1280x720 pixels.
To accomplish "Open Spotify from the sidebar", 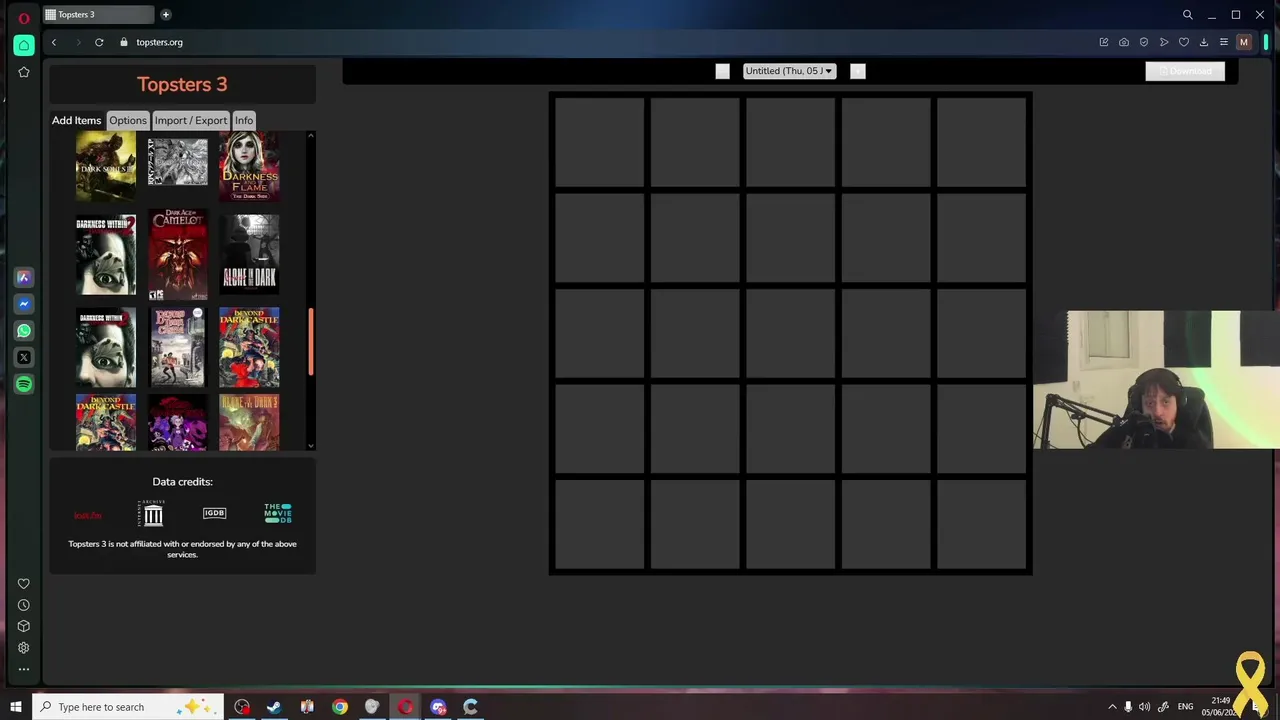I will pos(24,384).
